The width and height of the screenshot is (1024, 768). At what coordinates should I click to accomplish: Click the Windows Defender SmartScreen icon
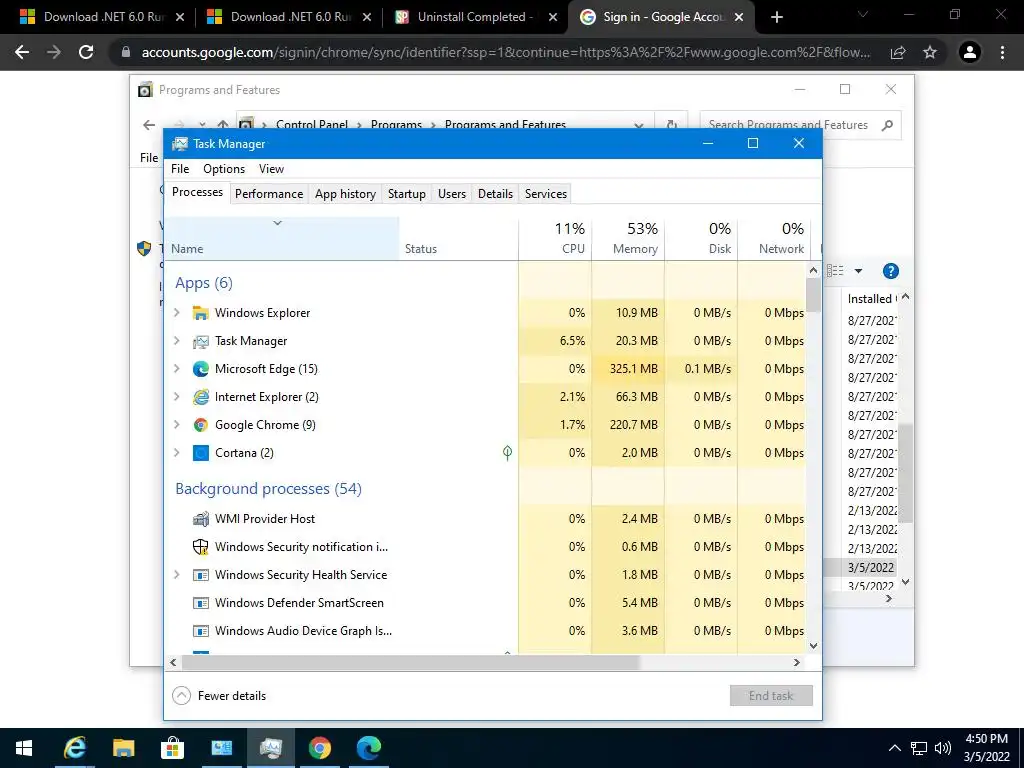(200, 603)
